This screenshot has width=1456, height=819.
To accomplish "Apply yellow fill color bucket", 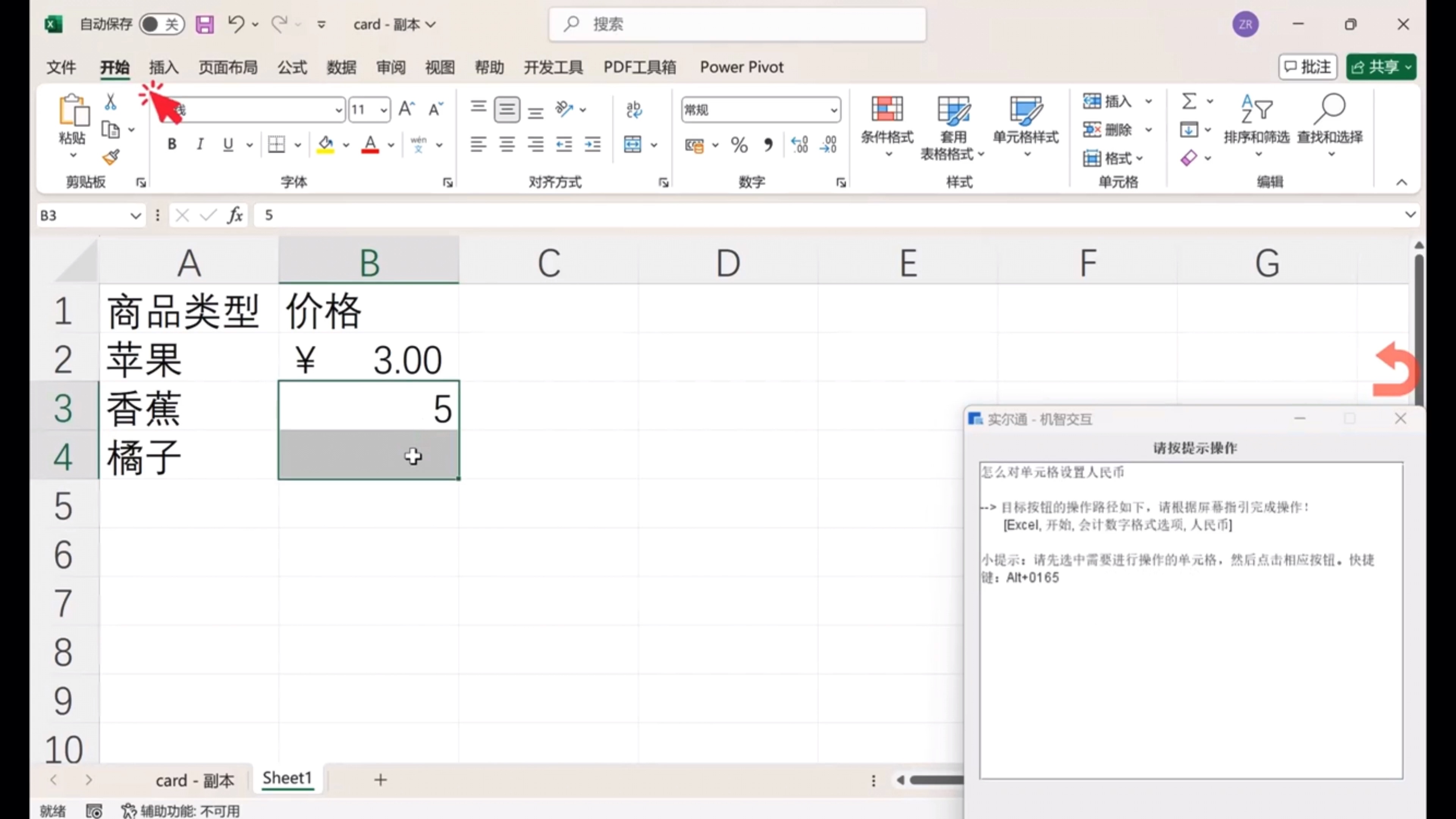I will (326, 145).
